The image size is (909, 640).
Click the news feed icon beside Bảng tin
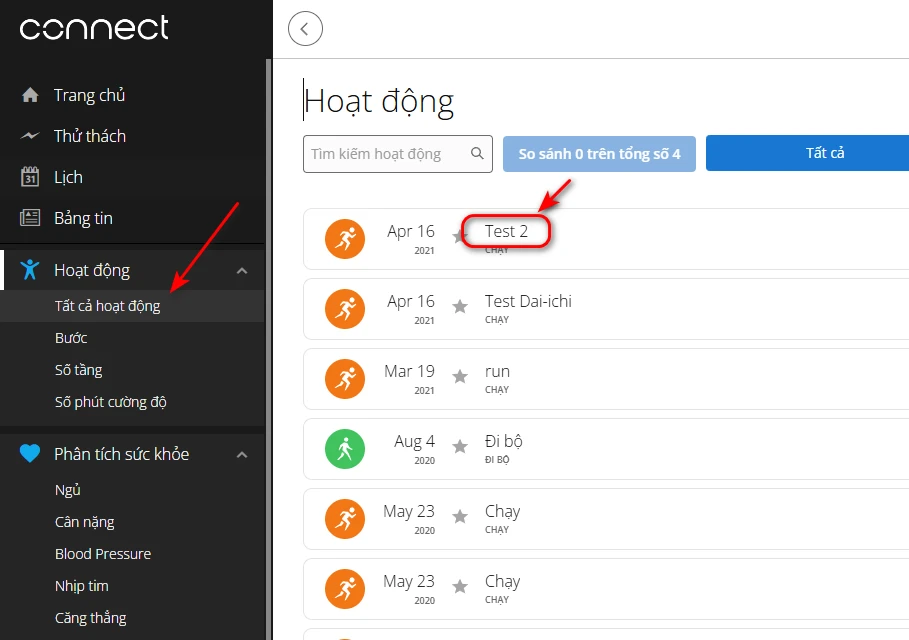(30, 218)
